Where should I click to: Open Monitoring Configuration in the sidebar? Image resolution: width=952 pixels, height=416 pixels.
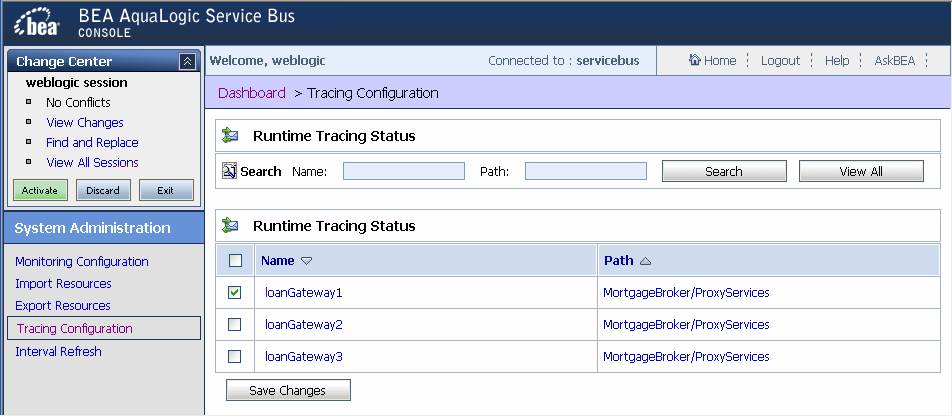(82, 262)
